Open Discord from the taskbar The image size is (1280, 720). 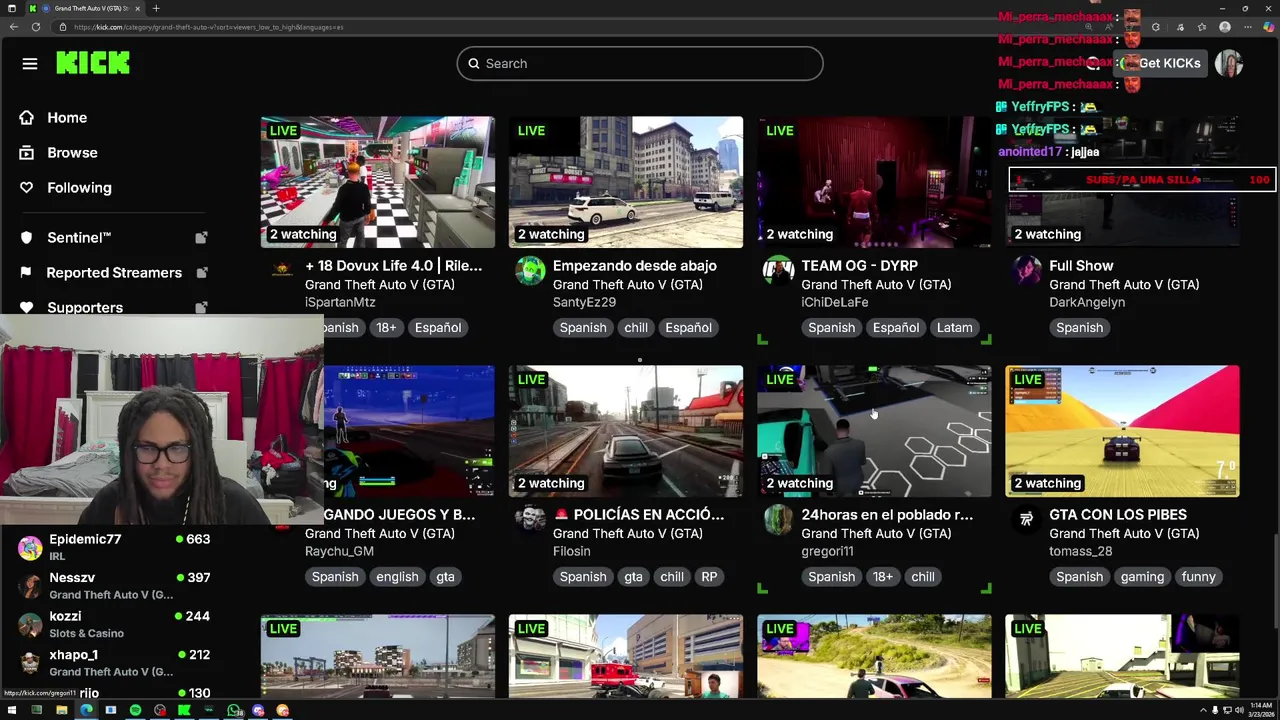pos(258,711)
